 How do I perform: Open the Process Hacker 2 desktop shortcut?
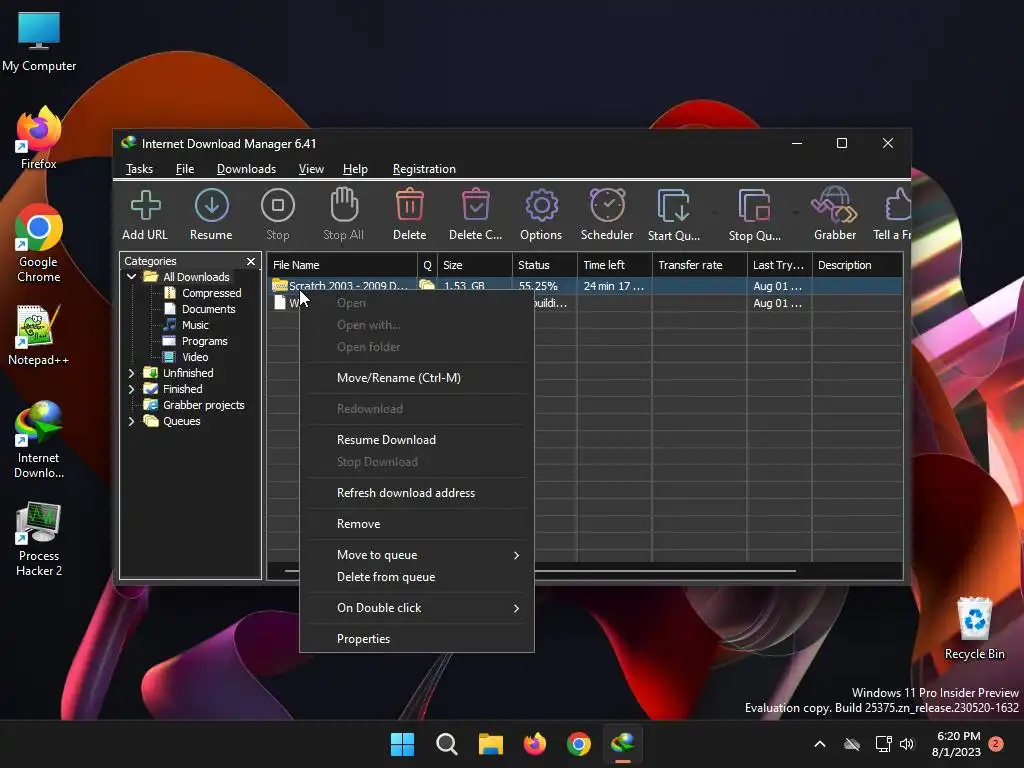click(x=39, y=539)
